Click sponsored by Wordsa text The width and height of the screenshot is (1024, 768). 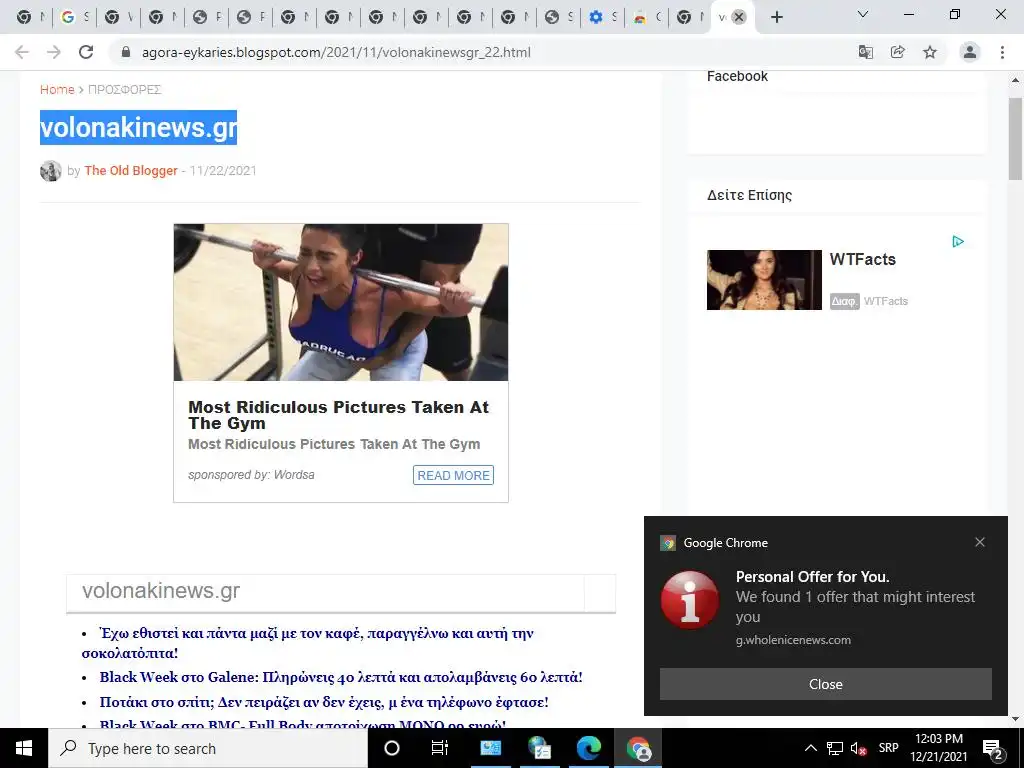point(251,475)
